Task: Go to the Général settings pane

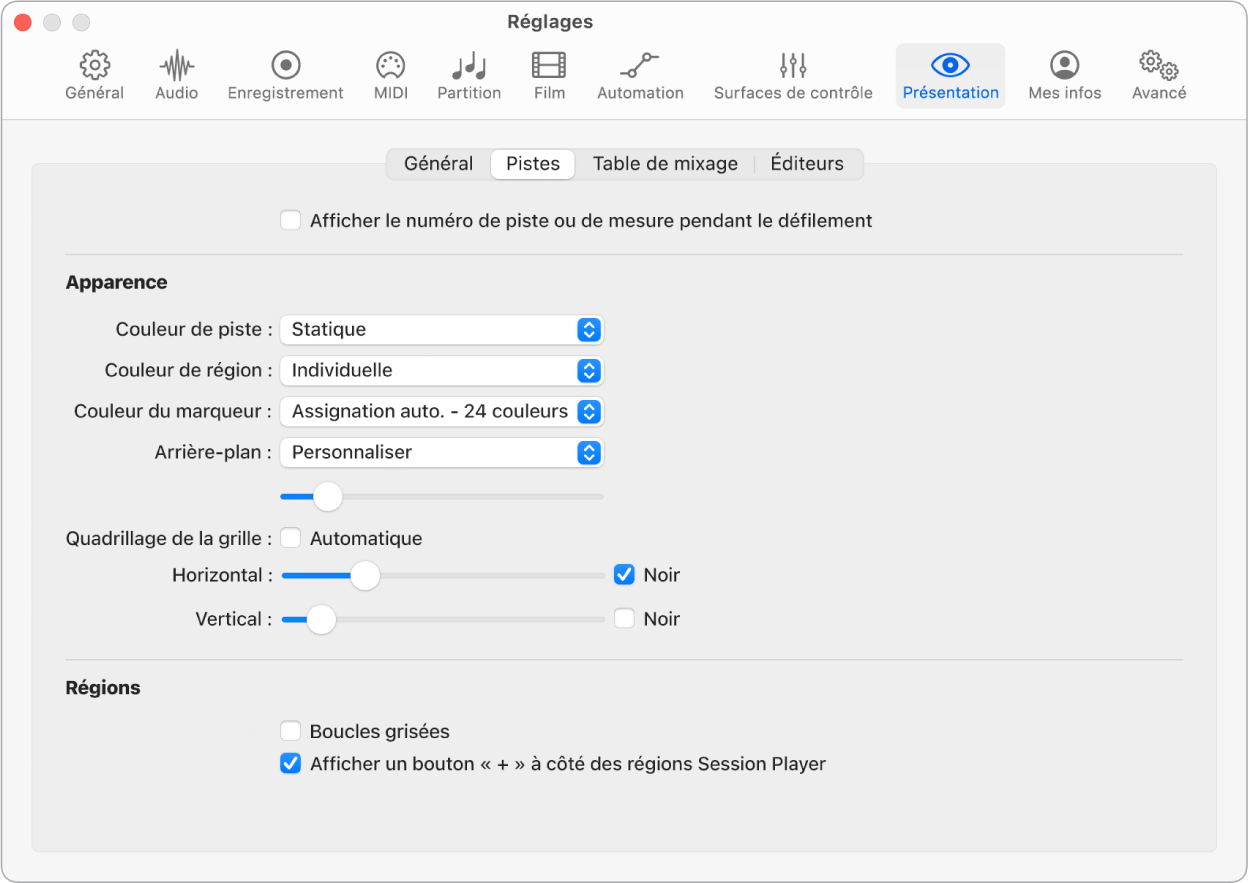Action: click(95, 76)
